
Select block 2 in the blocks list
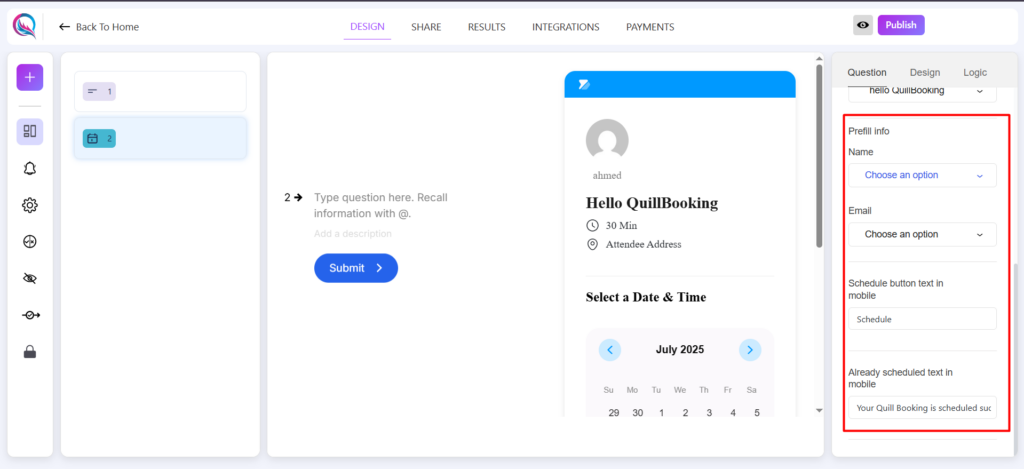click(x=160, y=138)
